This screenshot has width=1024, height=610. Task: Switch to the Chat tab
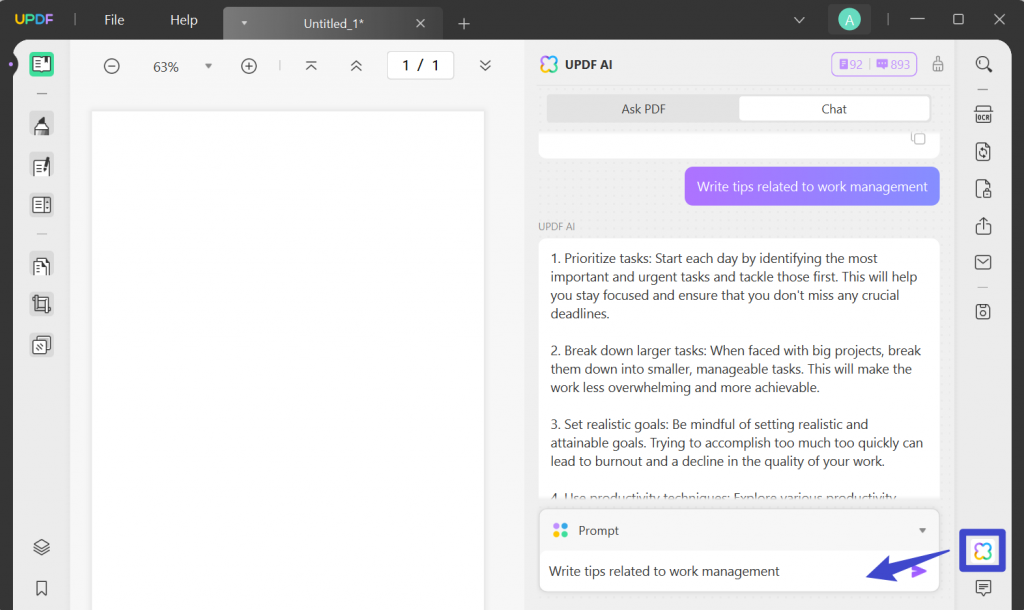[834, 108]
